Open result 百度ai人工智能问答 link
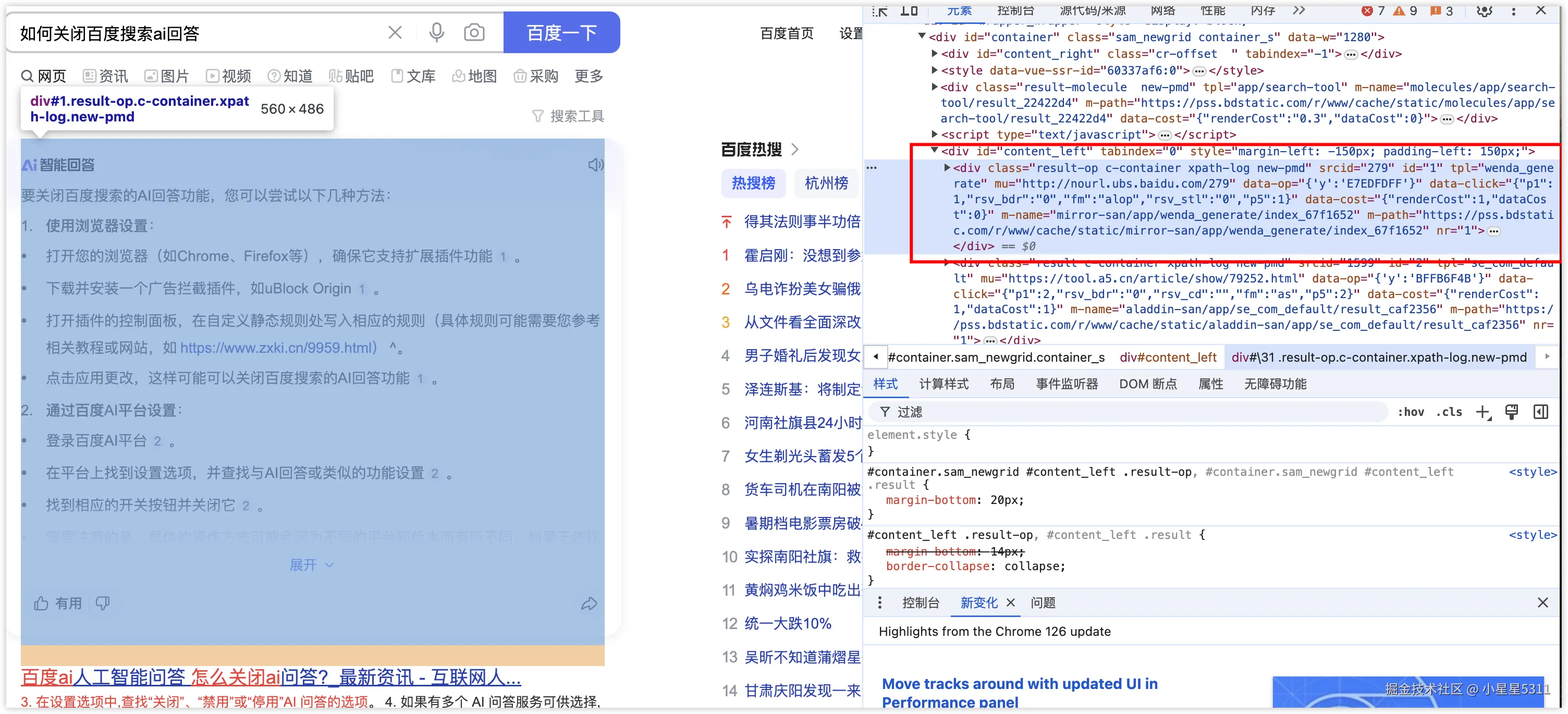Image resolution: width=1568 pixels, height=714 pixels. [x=271, y=677]
